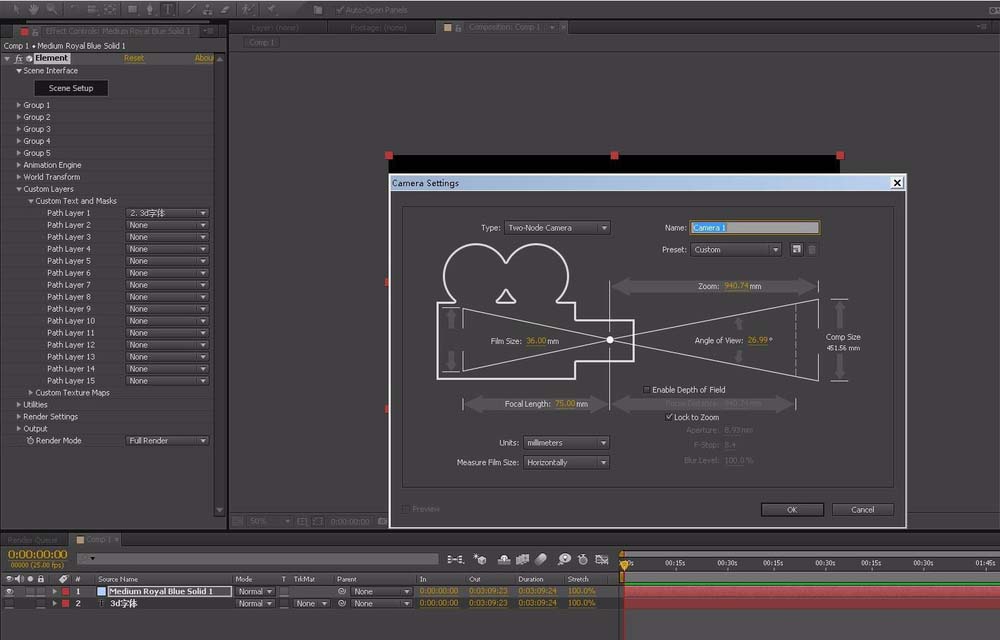This screenshot has height=640, width=1000.
Task: Open Element's Scene Setup button
Action: point(71,88)
